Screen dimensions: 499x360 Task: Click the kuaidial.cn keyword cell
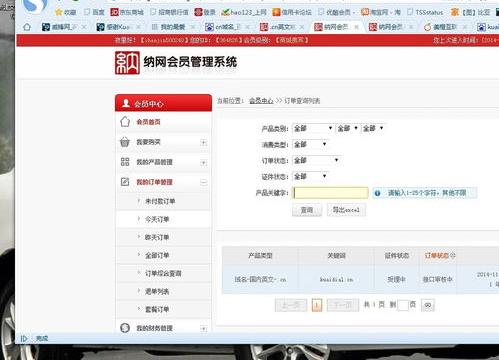coord(336,279)
